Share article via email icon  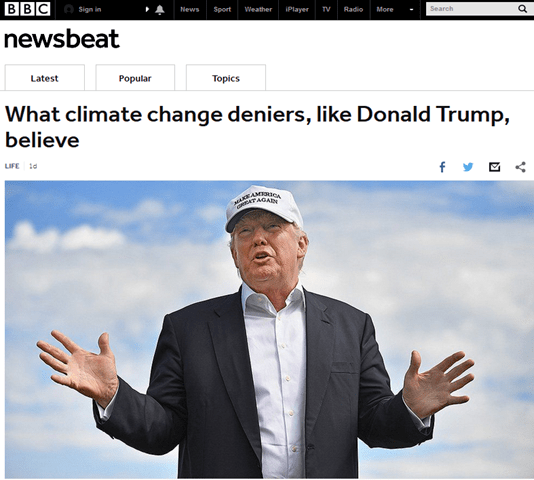coord(494,167)
